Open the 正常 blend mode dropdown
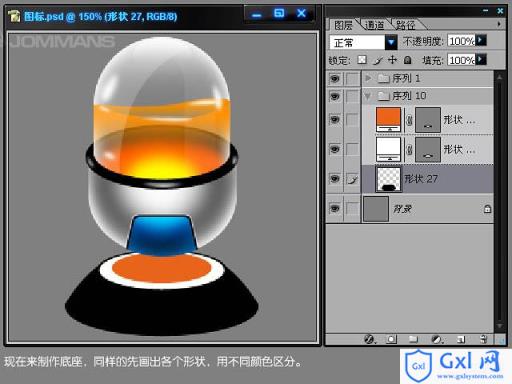 pos(391,42)
